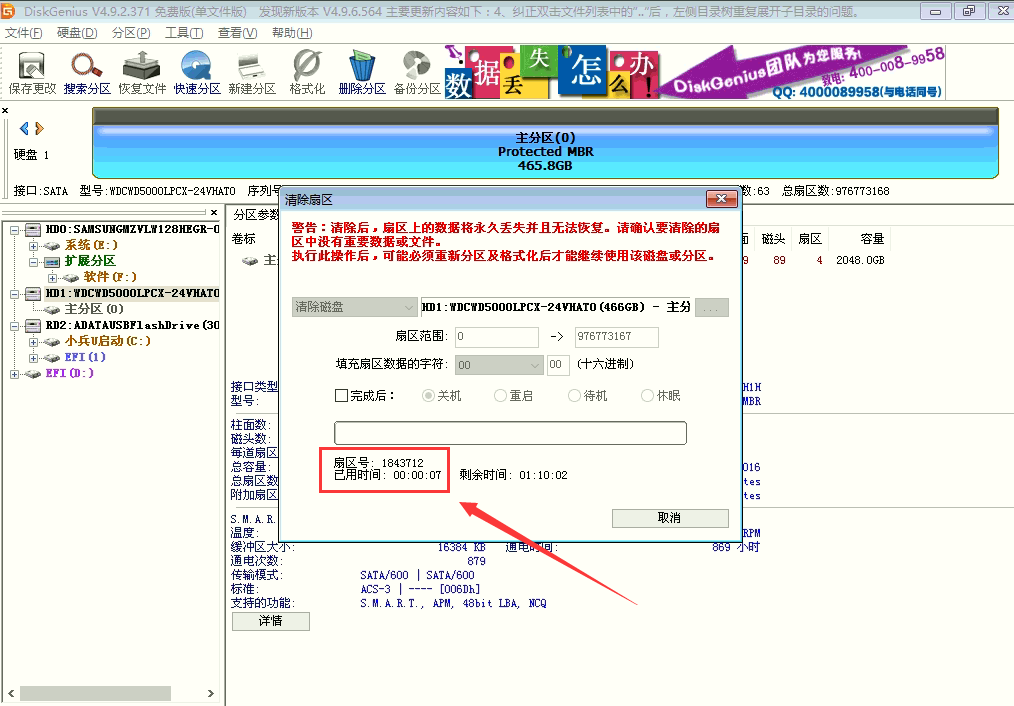Open the 文件(F) menu
Image resolution: width=1014 pixels, height=706 pixels.
coord(23,32)
